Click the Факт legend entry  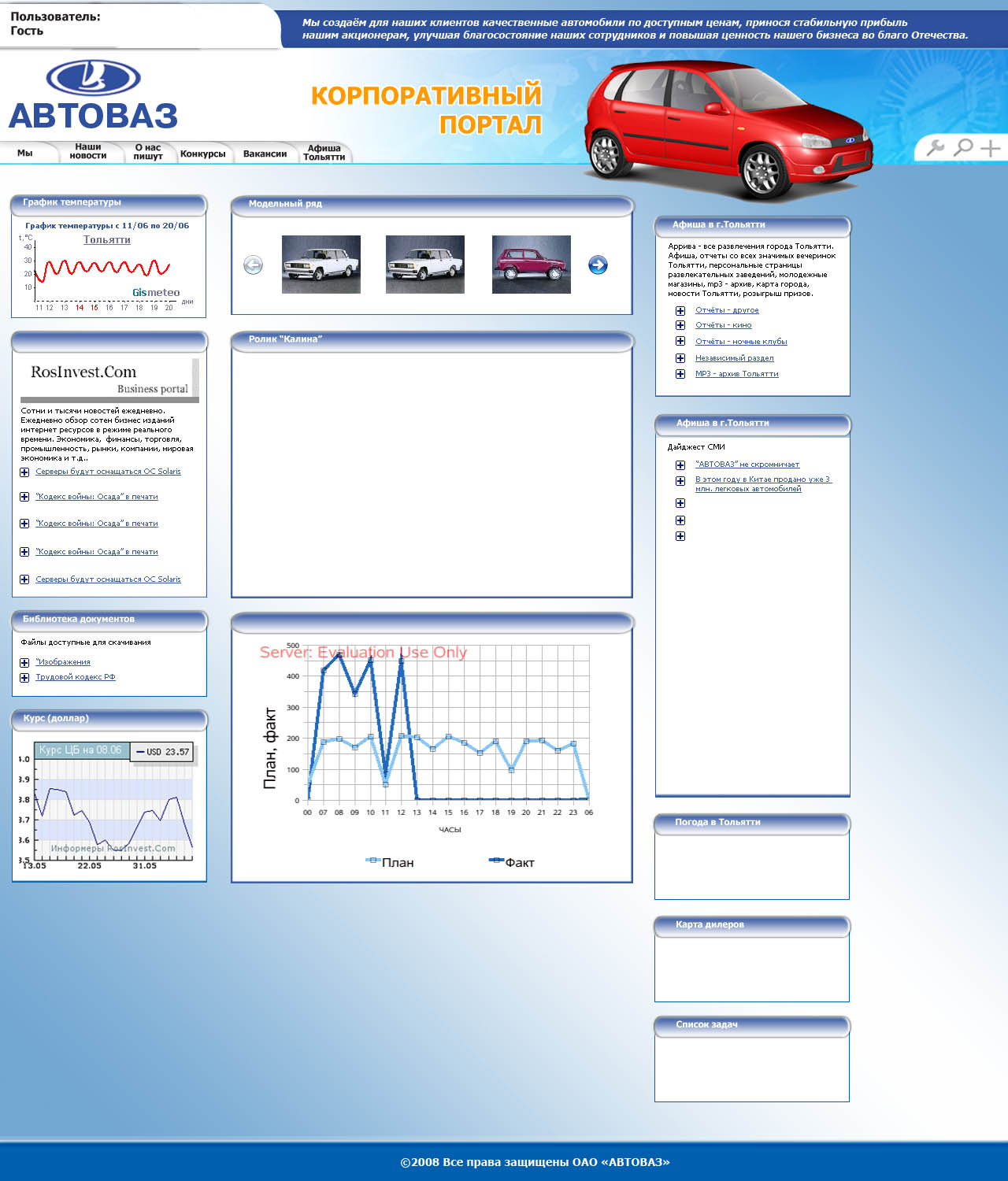tap(512, 862)
